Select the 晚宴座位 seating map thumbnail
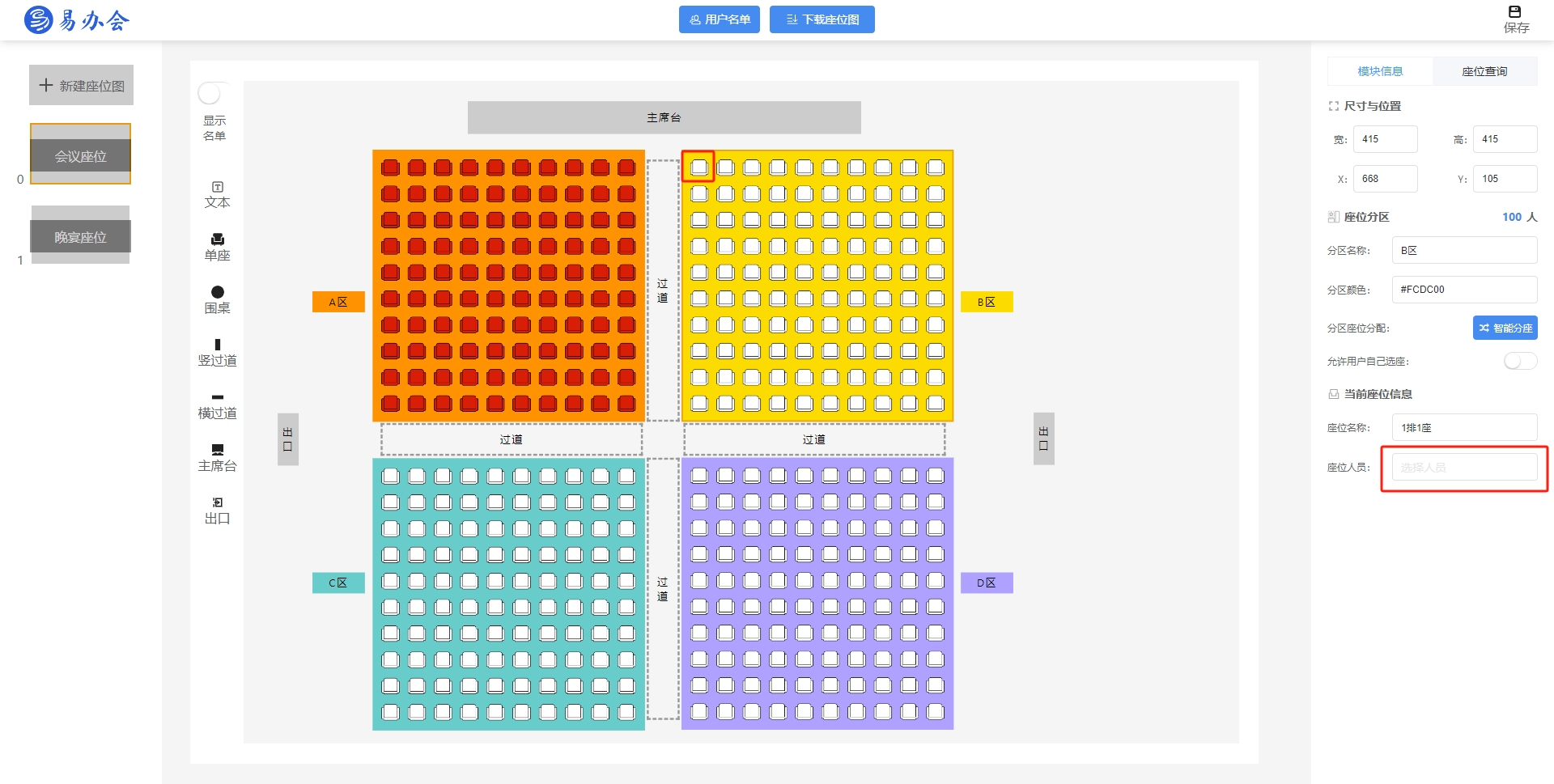1554x784 pixels. (x=80, y=235)
